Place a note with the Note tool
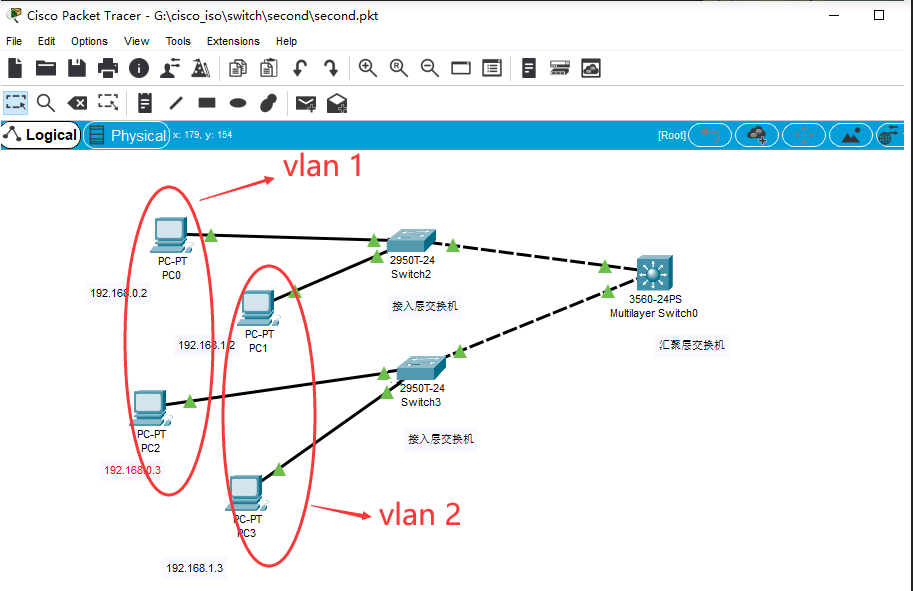The image size is (913, 591). tap(145, 103)
